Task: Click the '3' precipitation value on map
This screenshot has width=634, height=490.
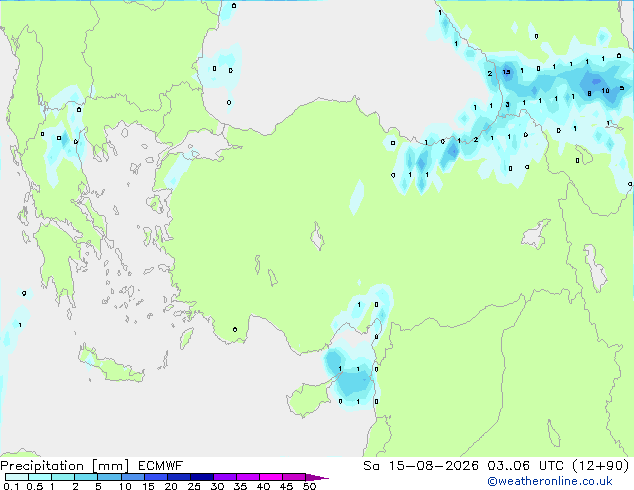Action: click(x=507, y=105)
